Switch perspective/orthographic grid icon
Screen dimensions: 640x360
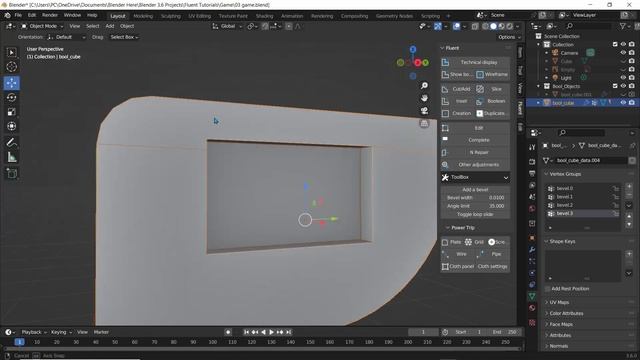[424, 123]
